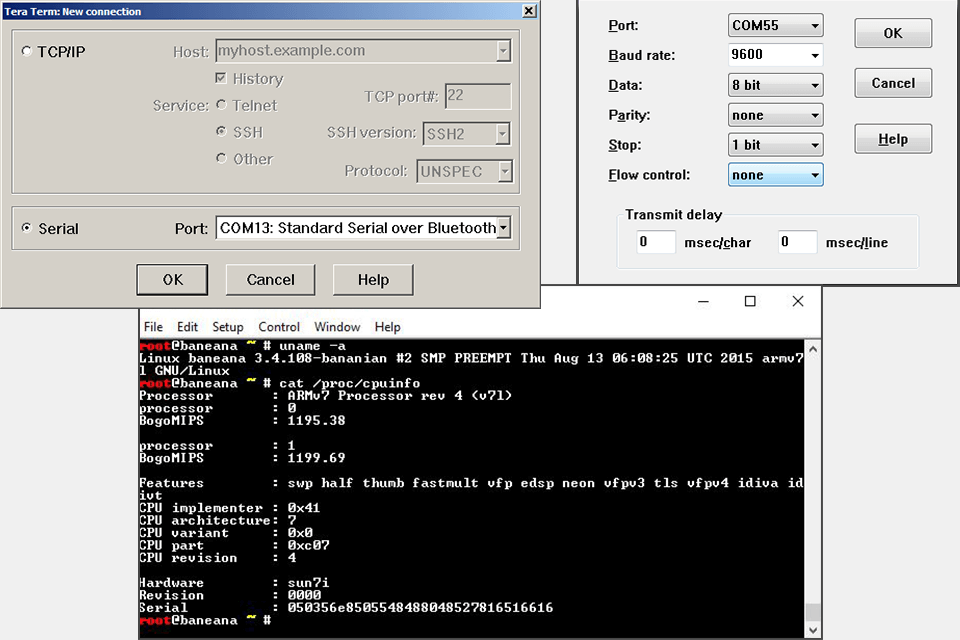Click the 'uname -a' command text
Screen dimensions: 960x640
tap(312, 346)
